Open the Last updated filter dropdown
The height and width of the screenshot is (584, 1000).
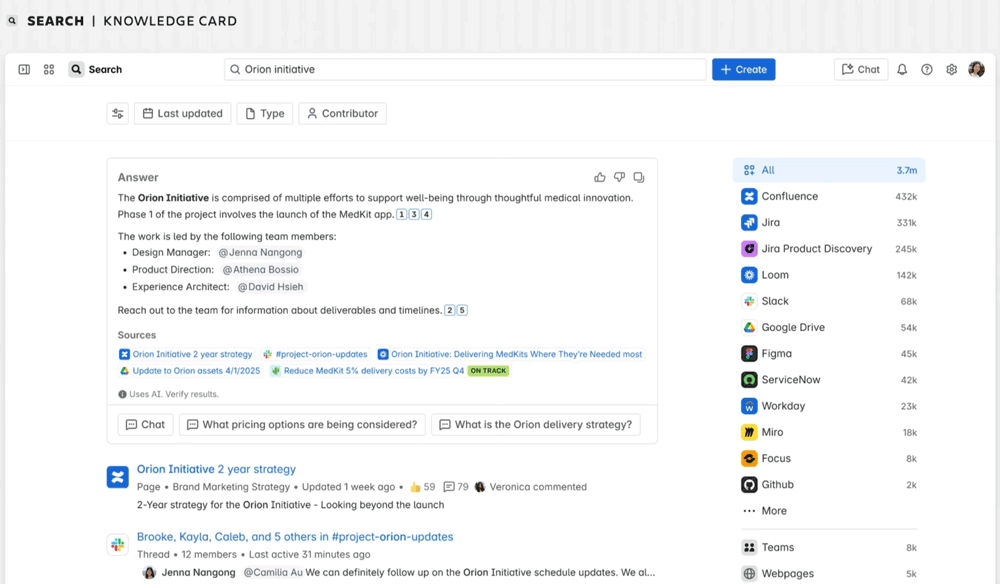tap(182, 113)
